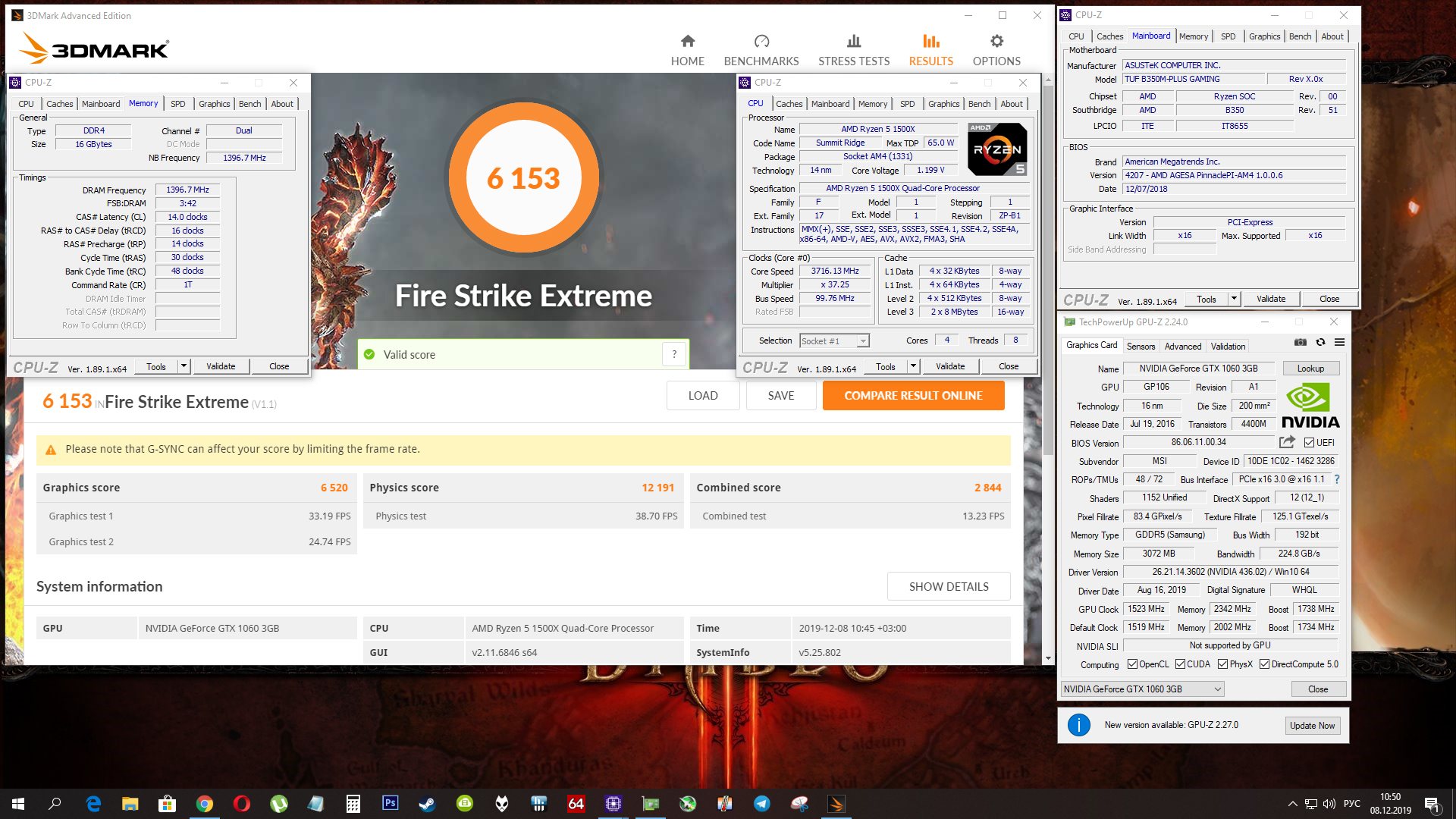This screenshot has width=1456, height=819.
Task: Open Telegram from the taskbar
Action: click(762, 804)
